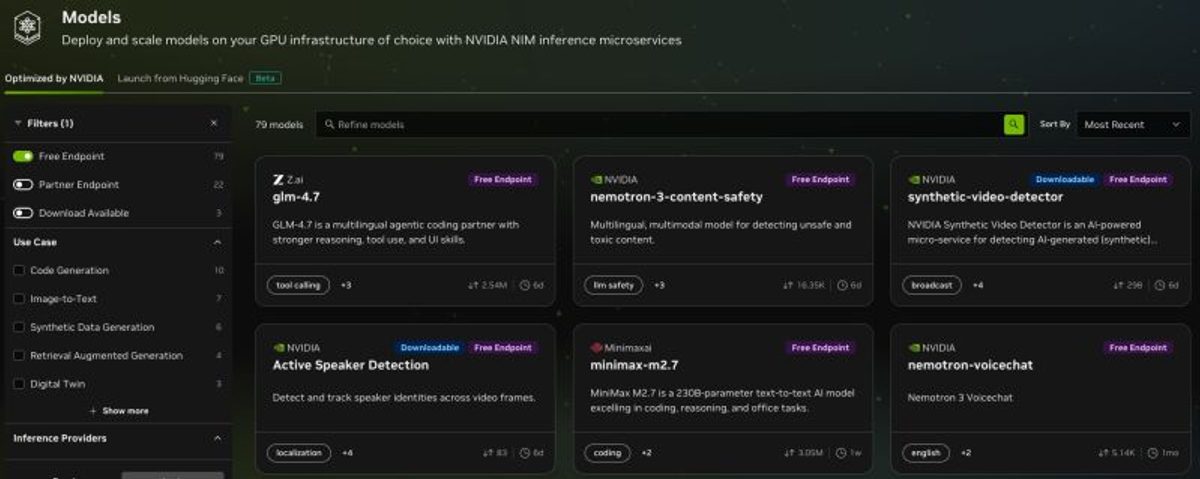Click clock icon on Active Speaker Detection card

[x=525, y=453]
